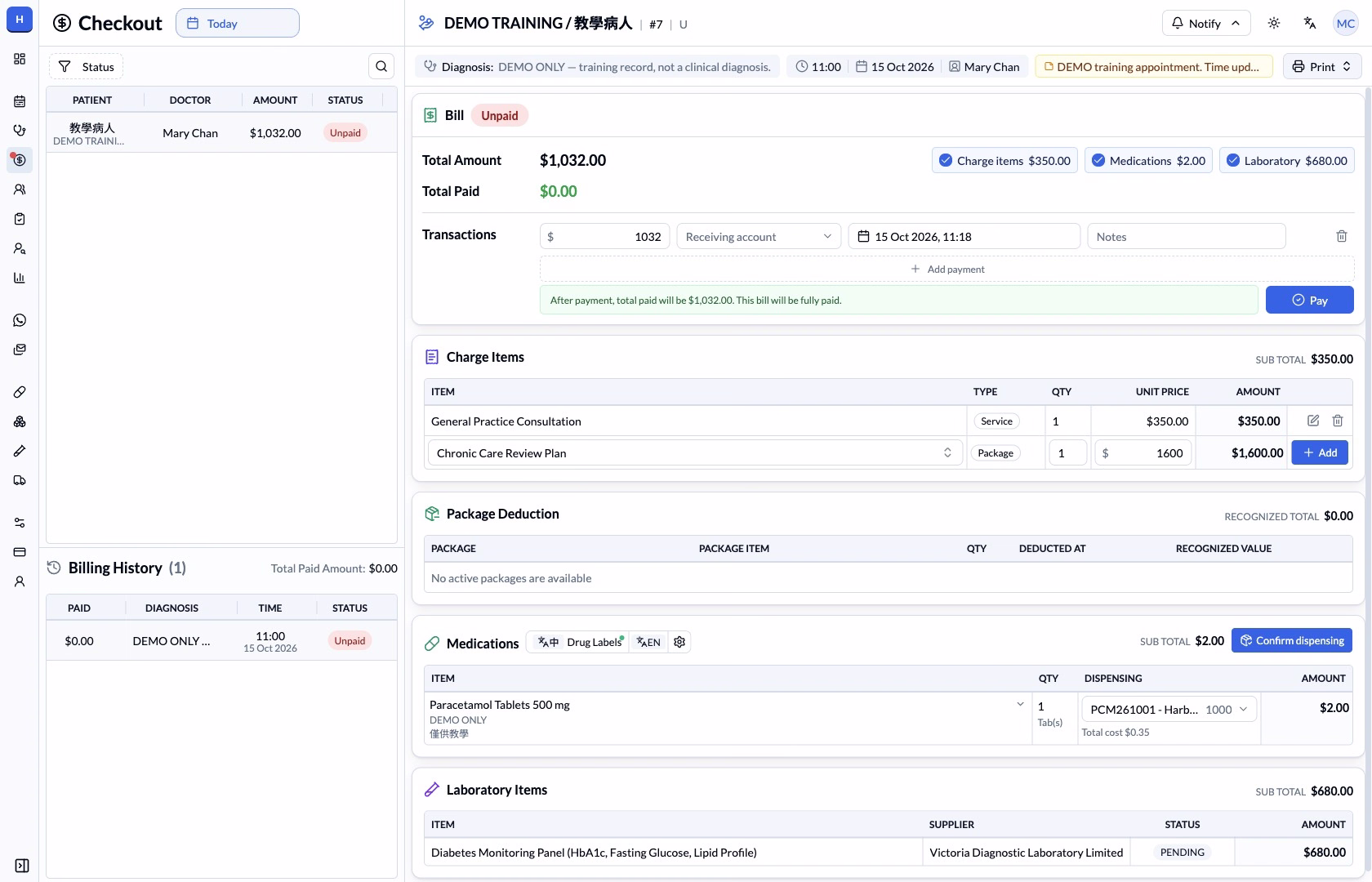The width and height of the screenshot is (1372, 882).
Task: Open the calendar appointments sidebar icon
Action: 20,101
